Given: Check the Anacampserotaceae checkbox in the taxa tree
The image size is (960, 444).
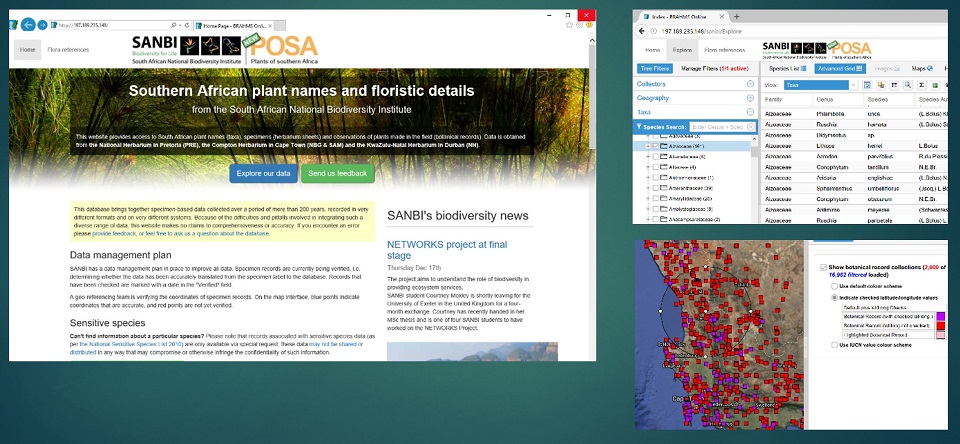Looking at the screenshot, I should [656, 219].
